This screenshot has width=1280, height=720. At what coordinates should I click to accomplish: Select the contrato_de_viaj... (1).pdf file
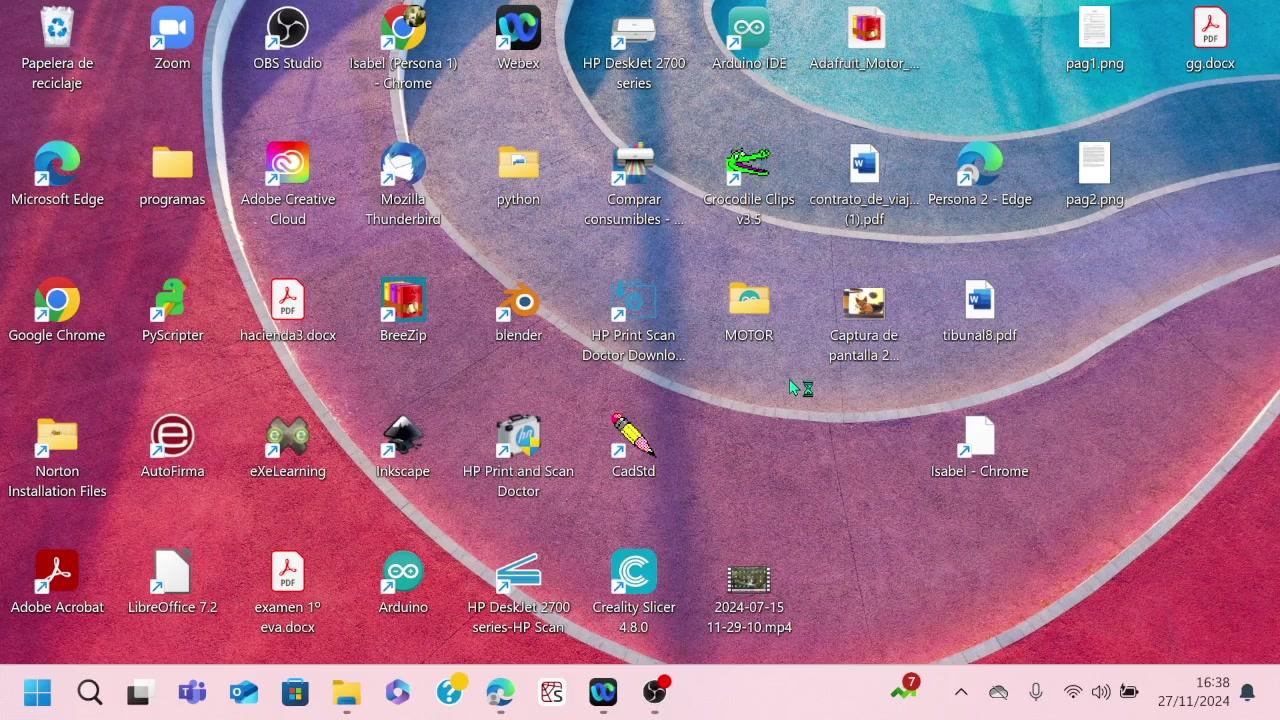[864, 185]
